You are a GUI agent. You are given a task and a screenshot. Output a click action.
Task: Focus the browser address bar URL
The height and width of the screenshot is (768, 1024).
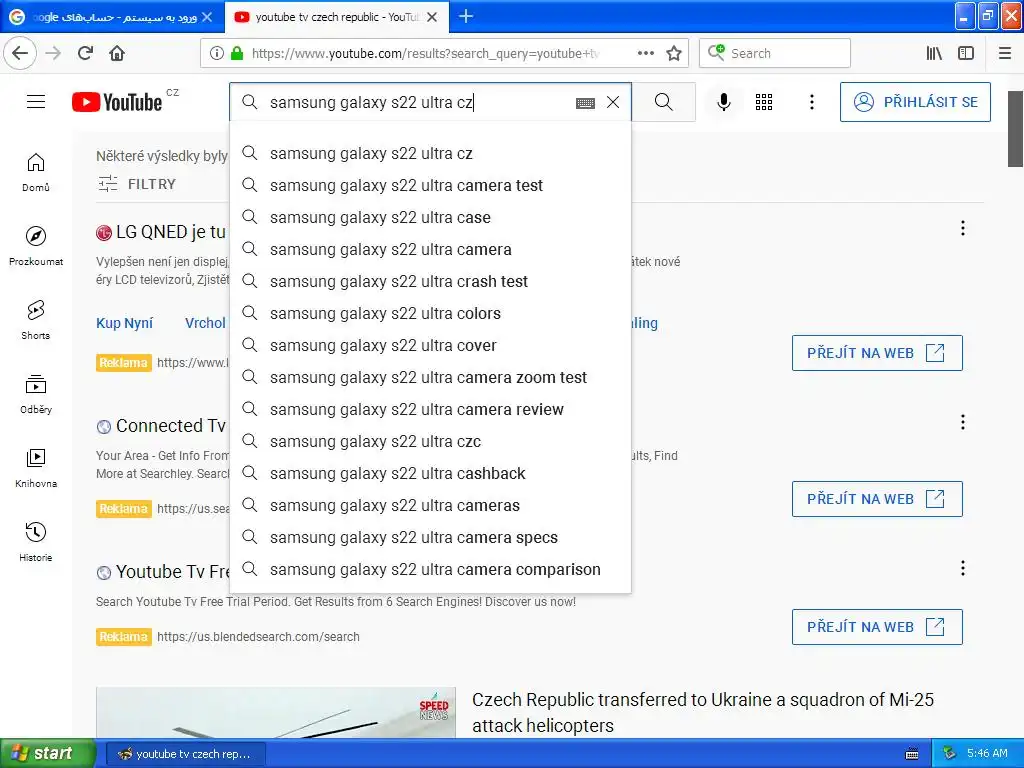pyautogui.click(x=424, y=54)
